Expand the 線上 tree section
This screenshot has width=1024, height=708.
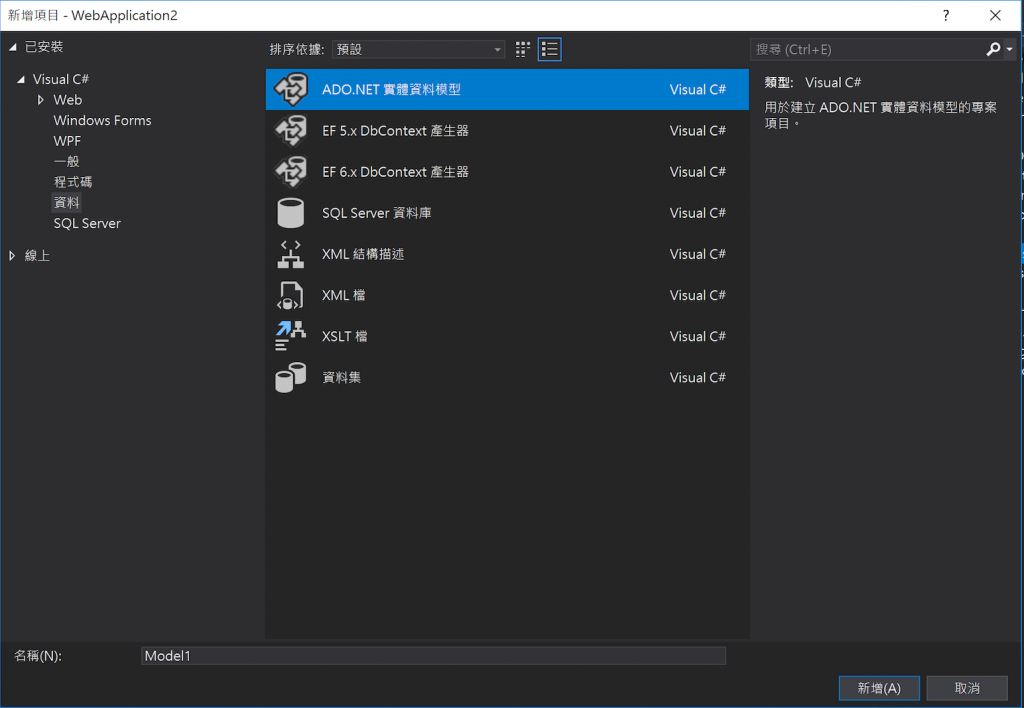(x=12, y=256)
